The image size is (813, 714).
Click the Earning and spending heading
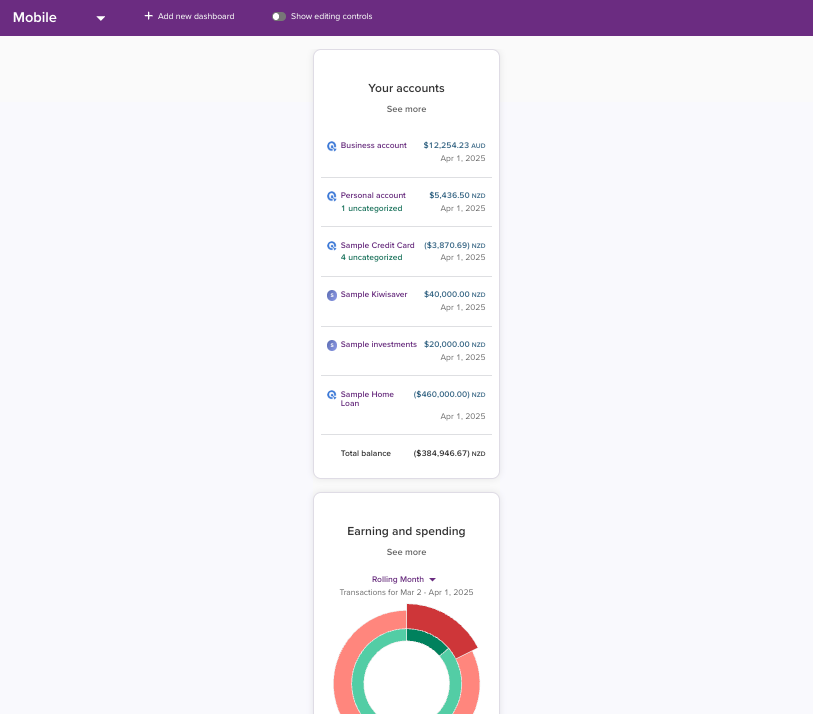click(x=406, y=531)
